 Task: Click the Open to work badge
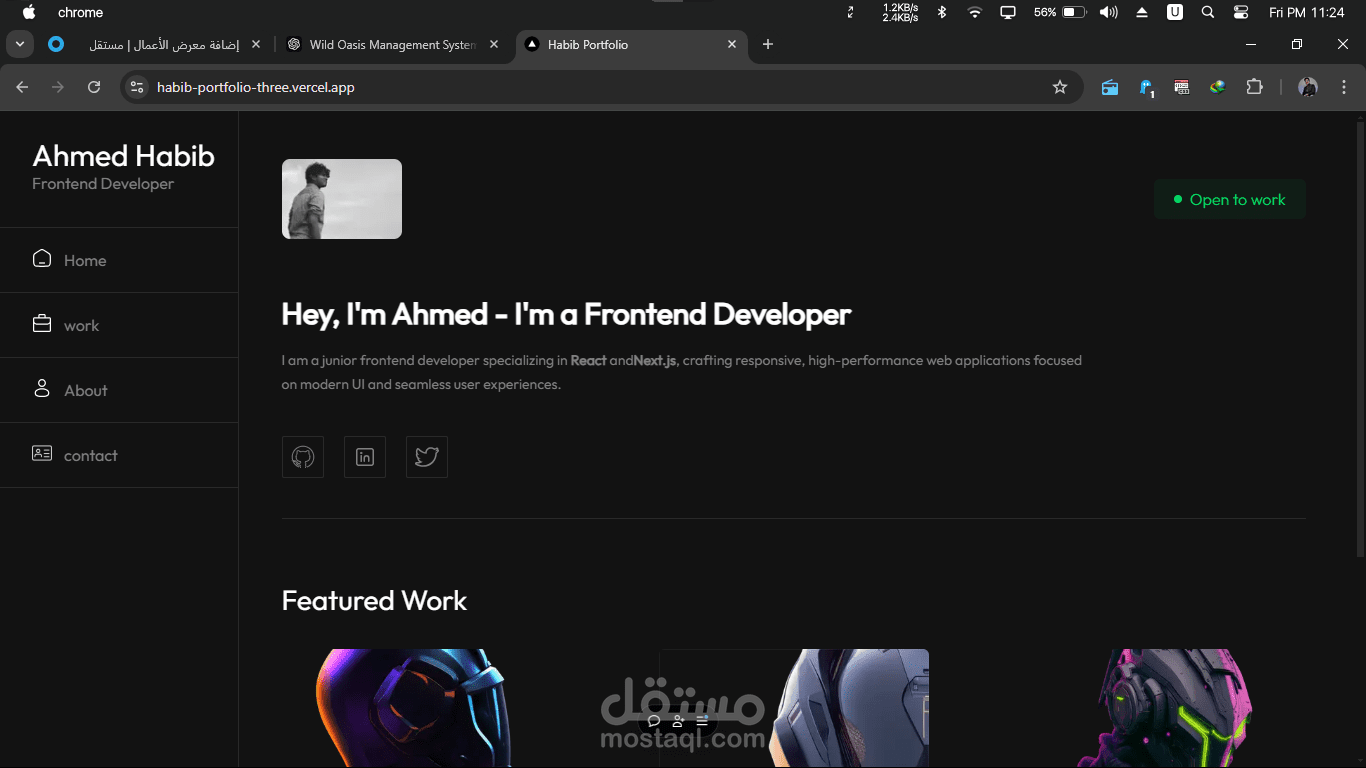[x=1230, y=199]
